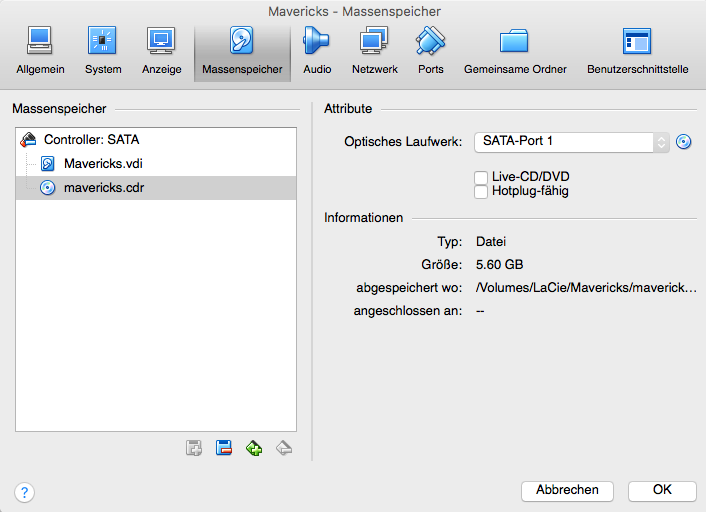The image size is (706, 512).
Task: Click the remove controller icon below the tree
Action: click(x=224, y=448)
